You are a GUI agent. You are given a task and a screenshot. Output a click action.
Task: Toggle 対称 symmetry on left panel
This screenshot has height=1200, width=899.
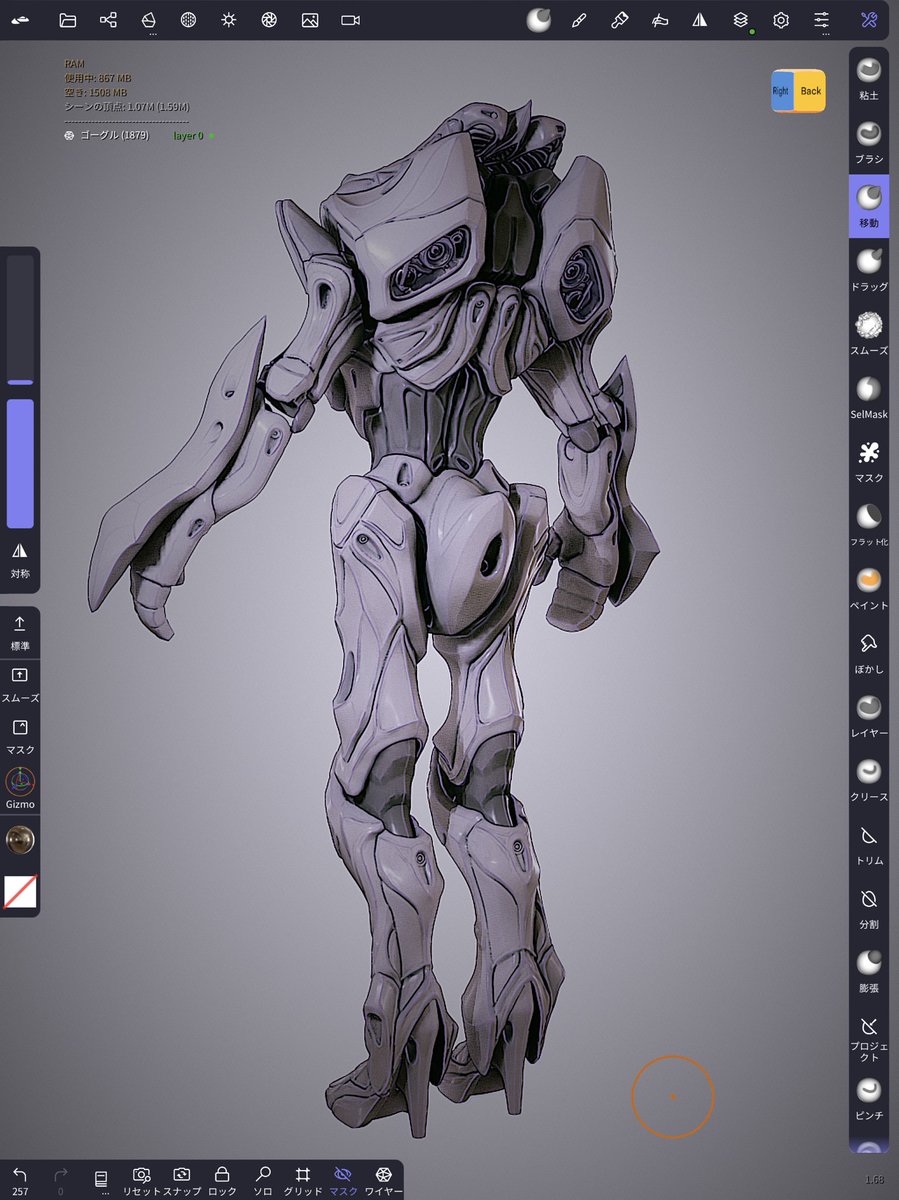click(20, 561)
